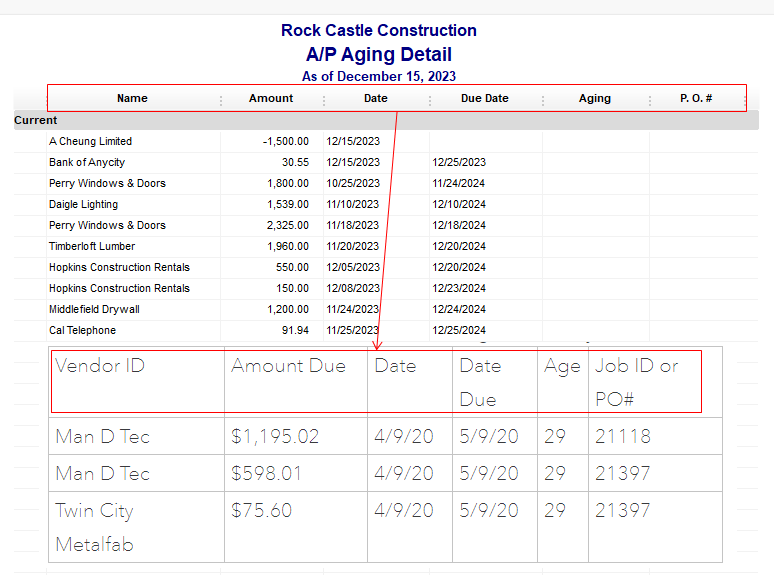Click the Bank of Anycity vendor name
Viewport: 774px width, 575px height.
pyautogui.click(x=87, y=162)
